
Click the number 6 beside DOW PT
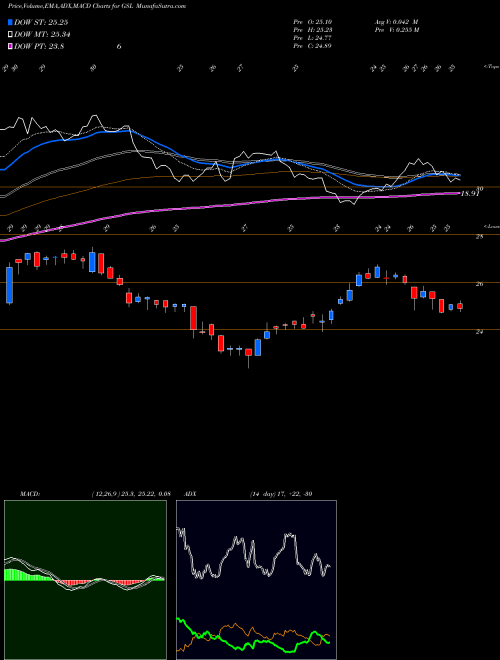click(x=119, y=47)
